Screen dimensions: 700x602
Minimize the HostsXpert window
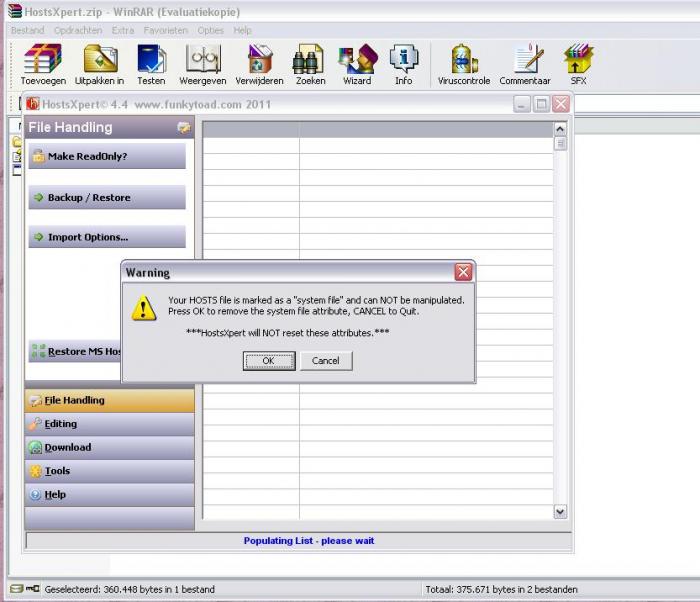coord(521,105)
